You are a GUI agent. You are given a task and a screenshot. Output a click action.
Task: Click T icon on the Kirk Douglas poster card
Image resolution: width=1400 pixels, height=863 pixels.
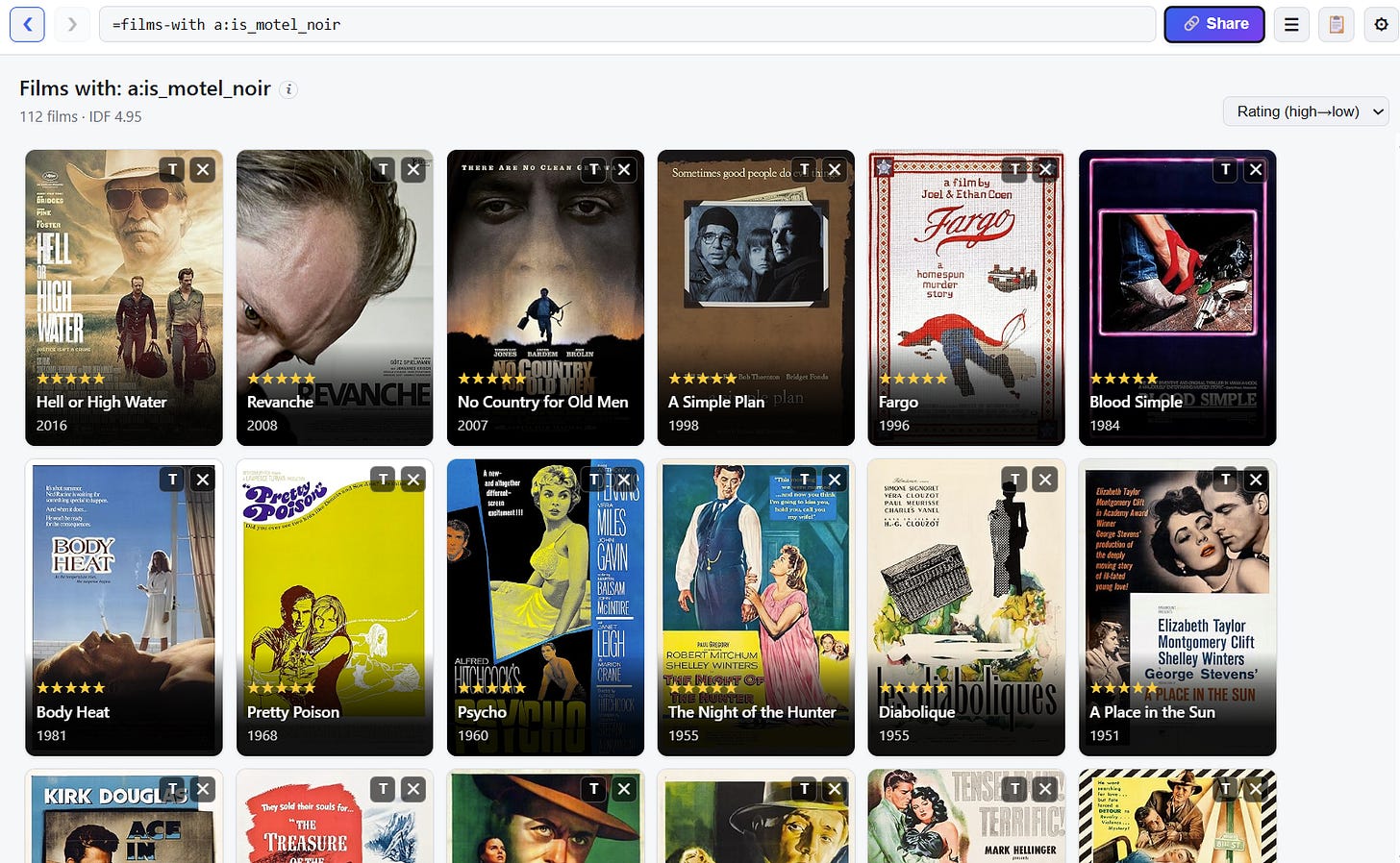click(172, 789)
